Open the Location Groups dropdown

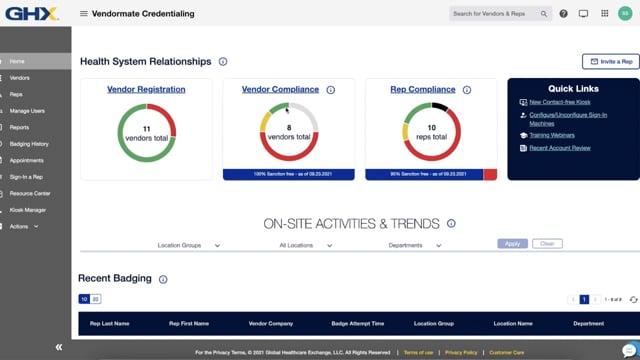(189, 245)
